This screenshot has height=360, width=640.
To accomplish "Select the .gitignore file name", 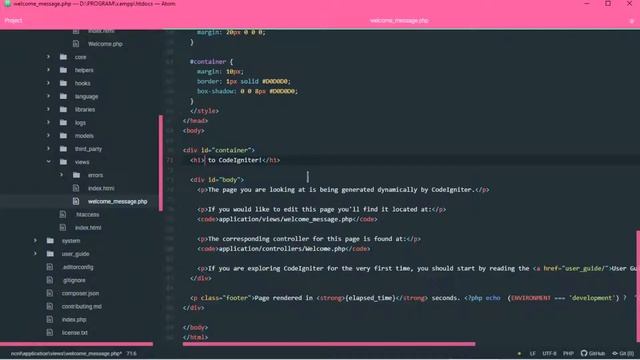I will pyautogui.click(x=74, y=280).
